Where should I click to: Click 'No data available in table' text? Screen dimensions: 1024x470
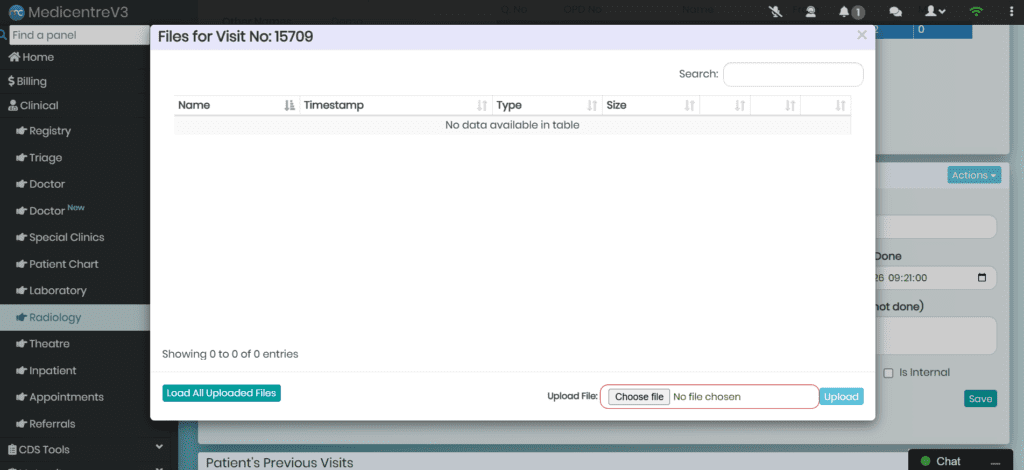tap(512, 125)
